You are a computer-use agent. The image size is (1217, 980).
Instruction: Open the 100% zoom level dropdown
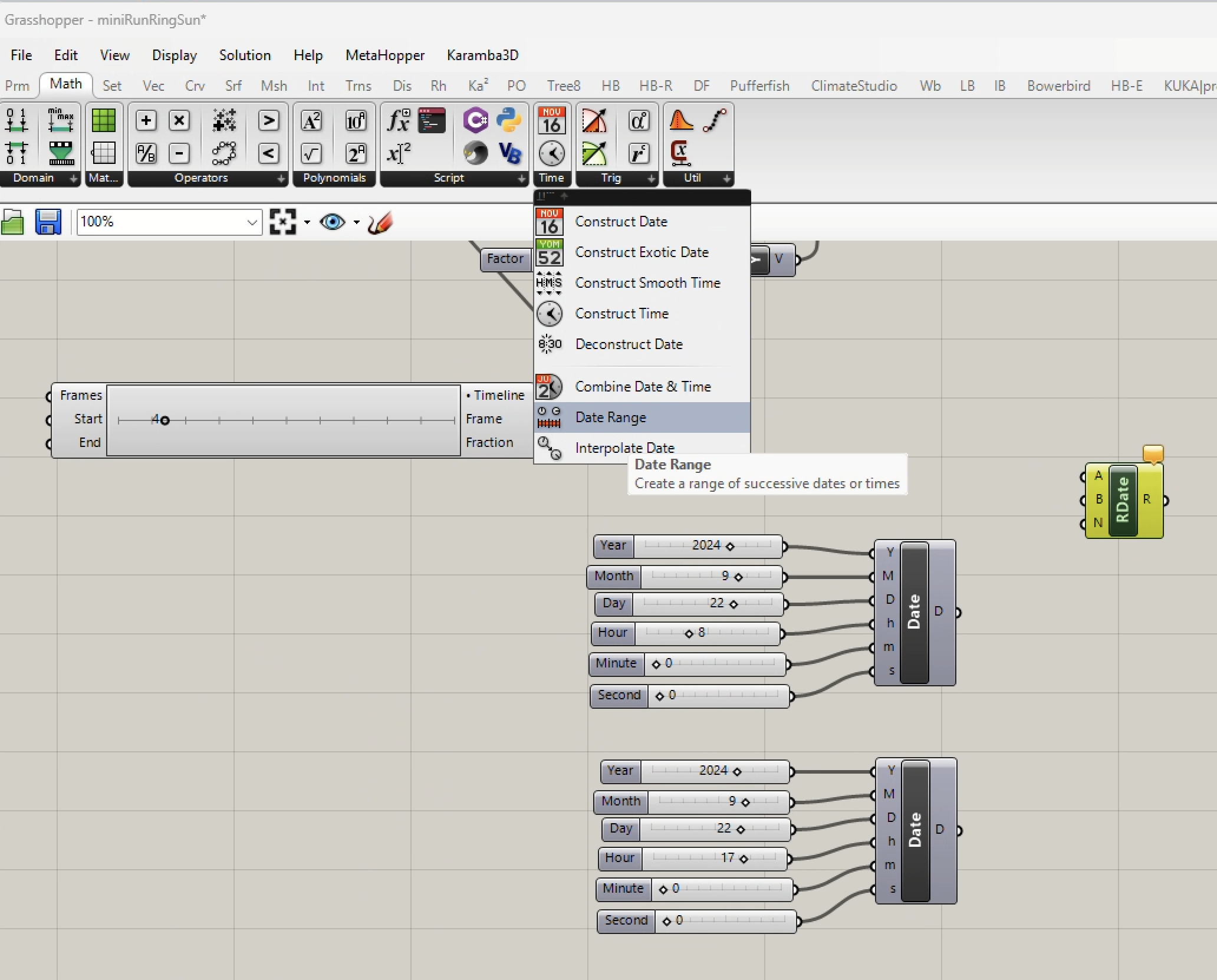(252, 222)
